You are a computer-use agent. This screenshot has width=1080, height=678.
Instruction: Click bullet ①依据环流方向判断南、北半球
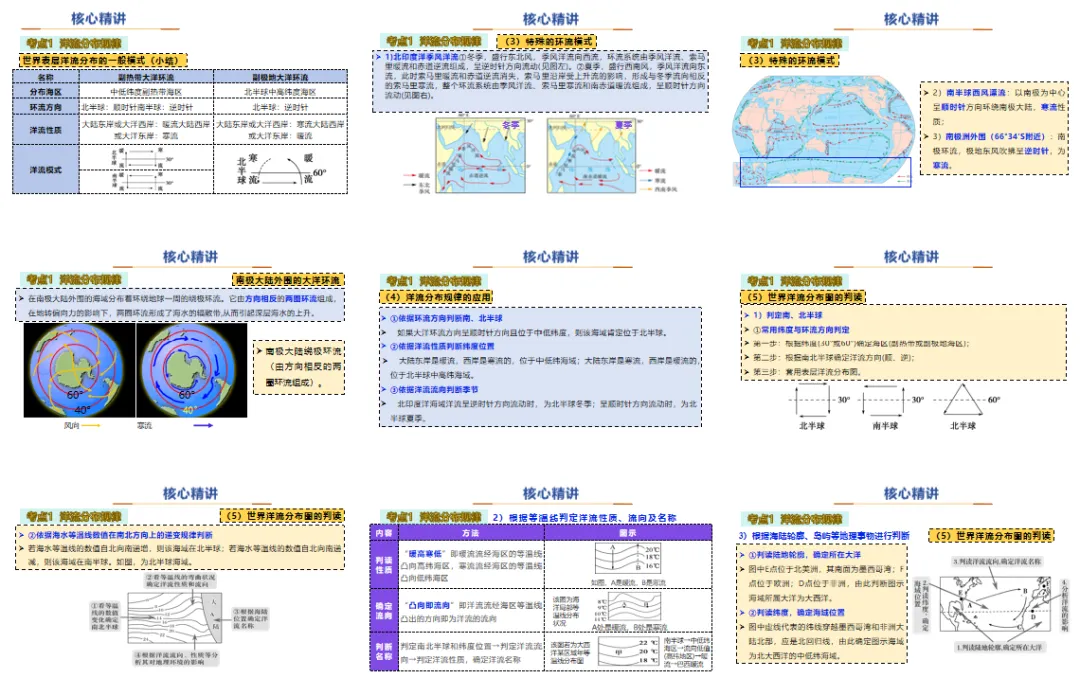446,318
